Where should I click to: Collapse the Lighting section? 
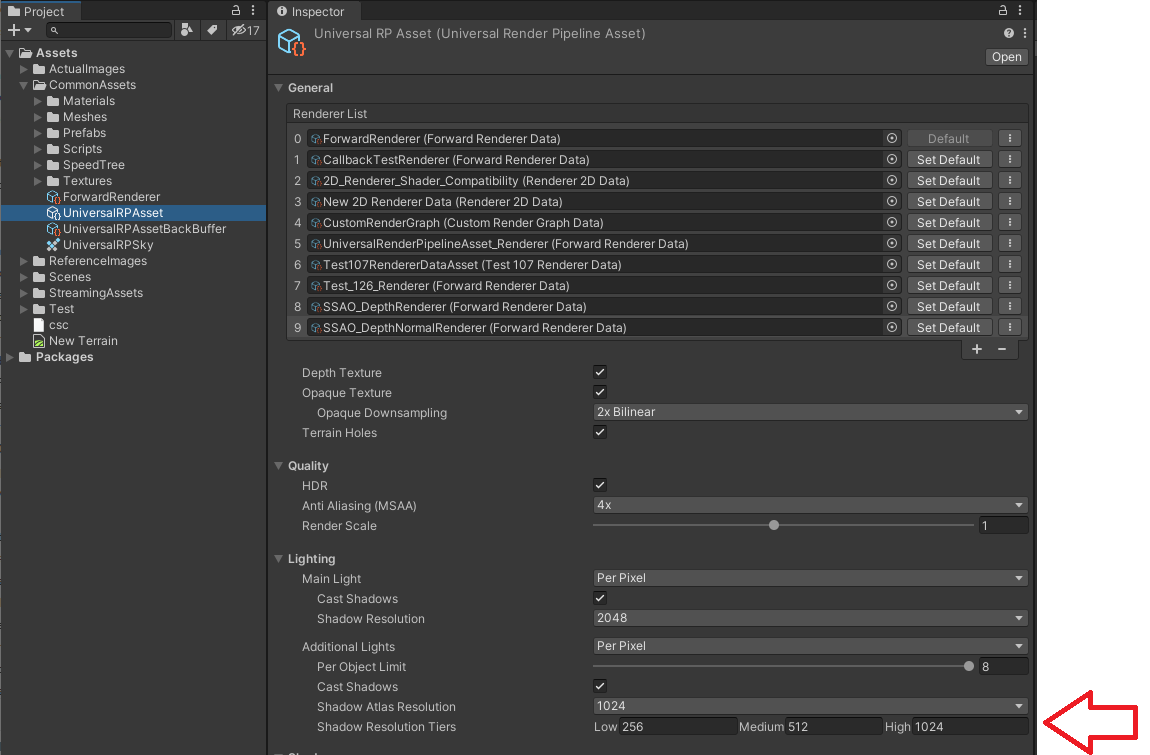click(279, 559)
